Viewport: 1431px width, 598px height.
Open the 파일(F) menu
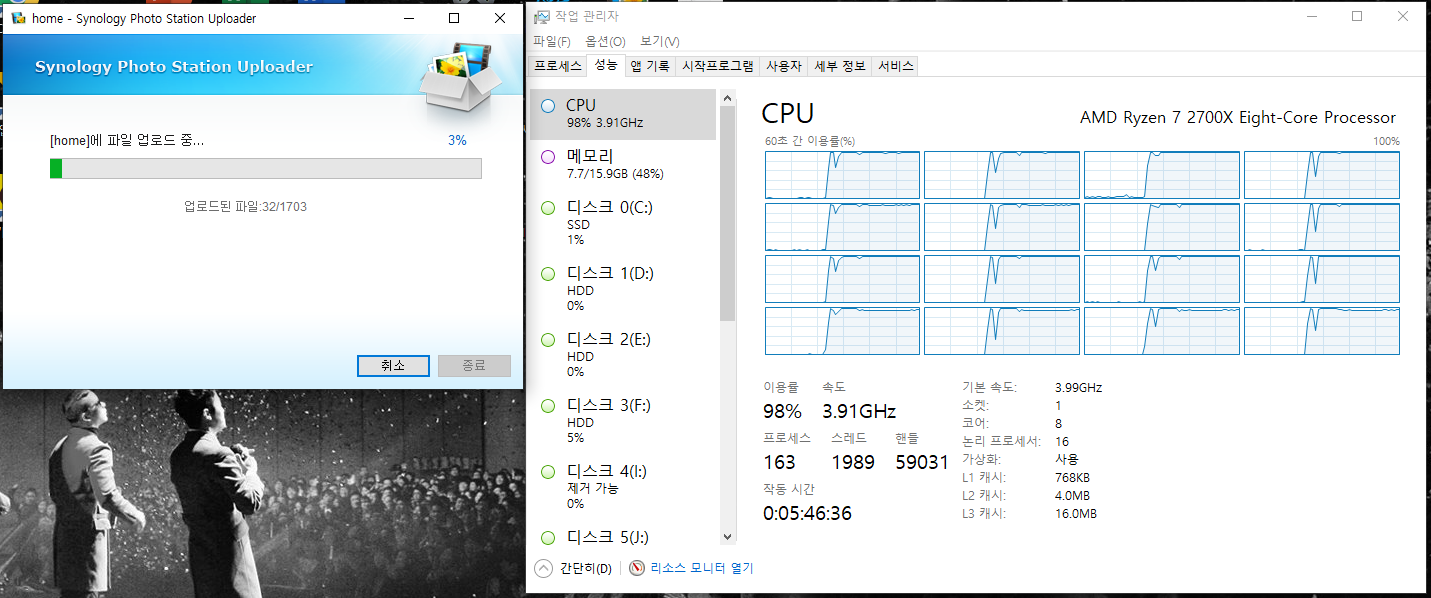[552, 41]
